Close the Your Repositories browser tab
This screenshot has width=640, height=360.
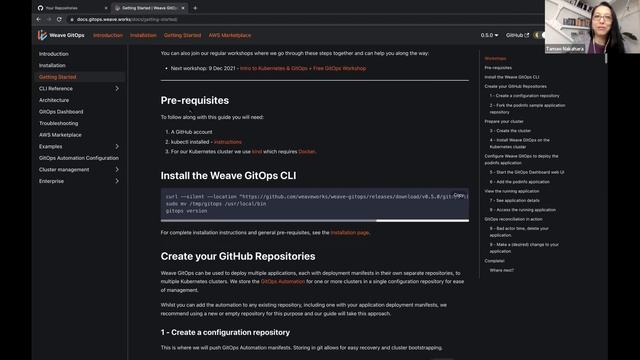[x=106, y=8]
